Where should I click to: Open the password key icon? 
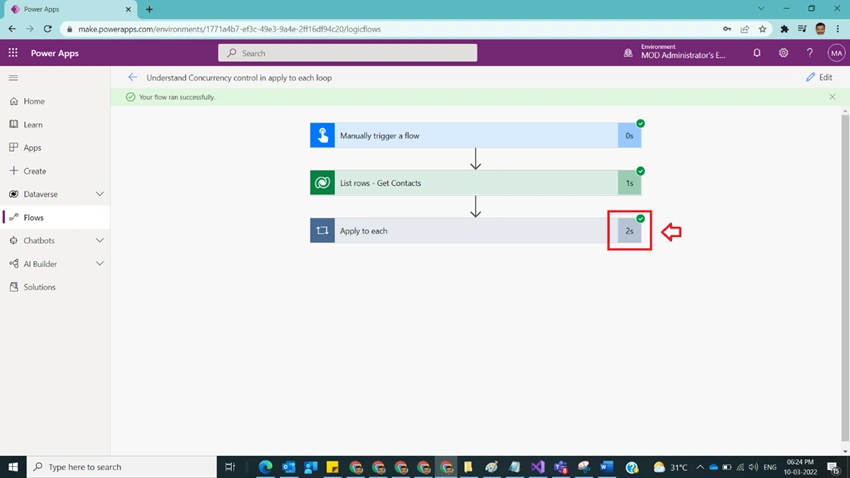pyautogui.click(x=727, y=29)
